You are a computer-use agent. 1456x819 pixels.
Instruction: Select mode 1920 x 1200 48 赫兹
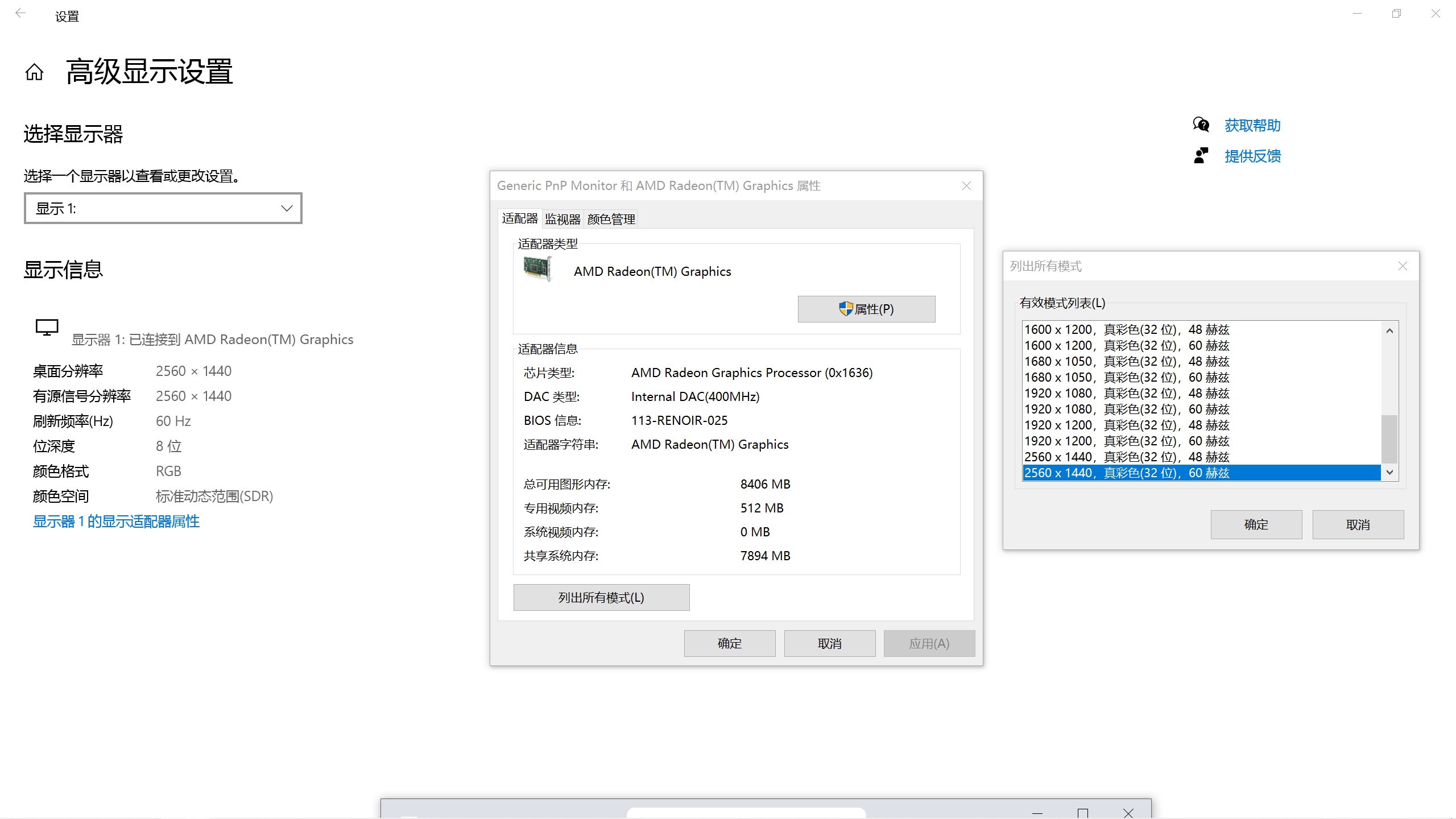pos(1202,425)
